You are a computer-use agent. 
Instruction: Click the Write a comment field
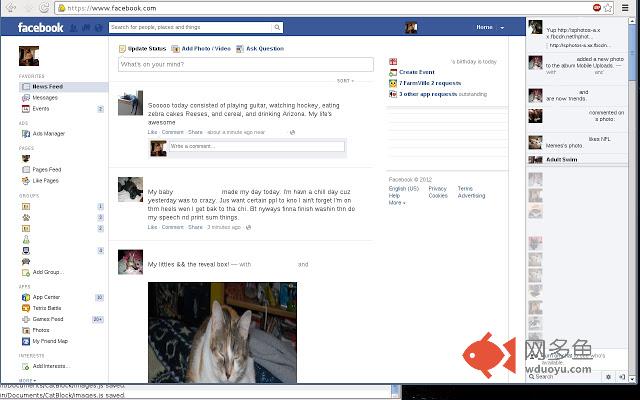(257, 146)
